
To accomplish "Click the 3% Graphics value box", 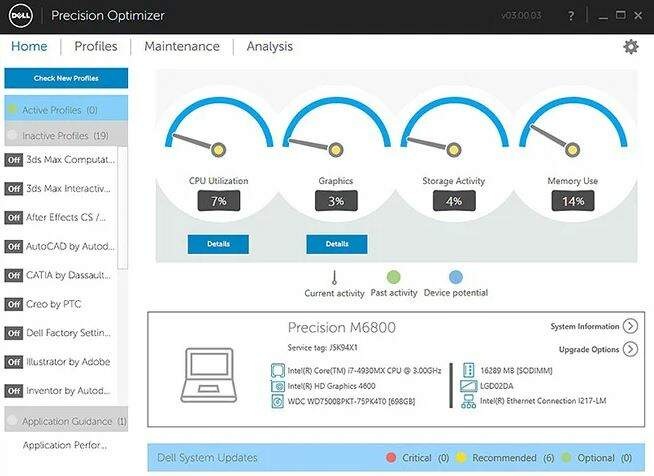I will click(x=336, y=201).
